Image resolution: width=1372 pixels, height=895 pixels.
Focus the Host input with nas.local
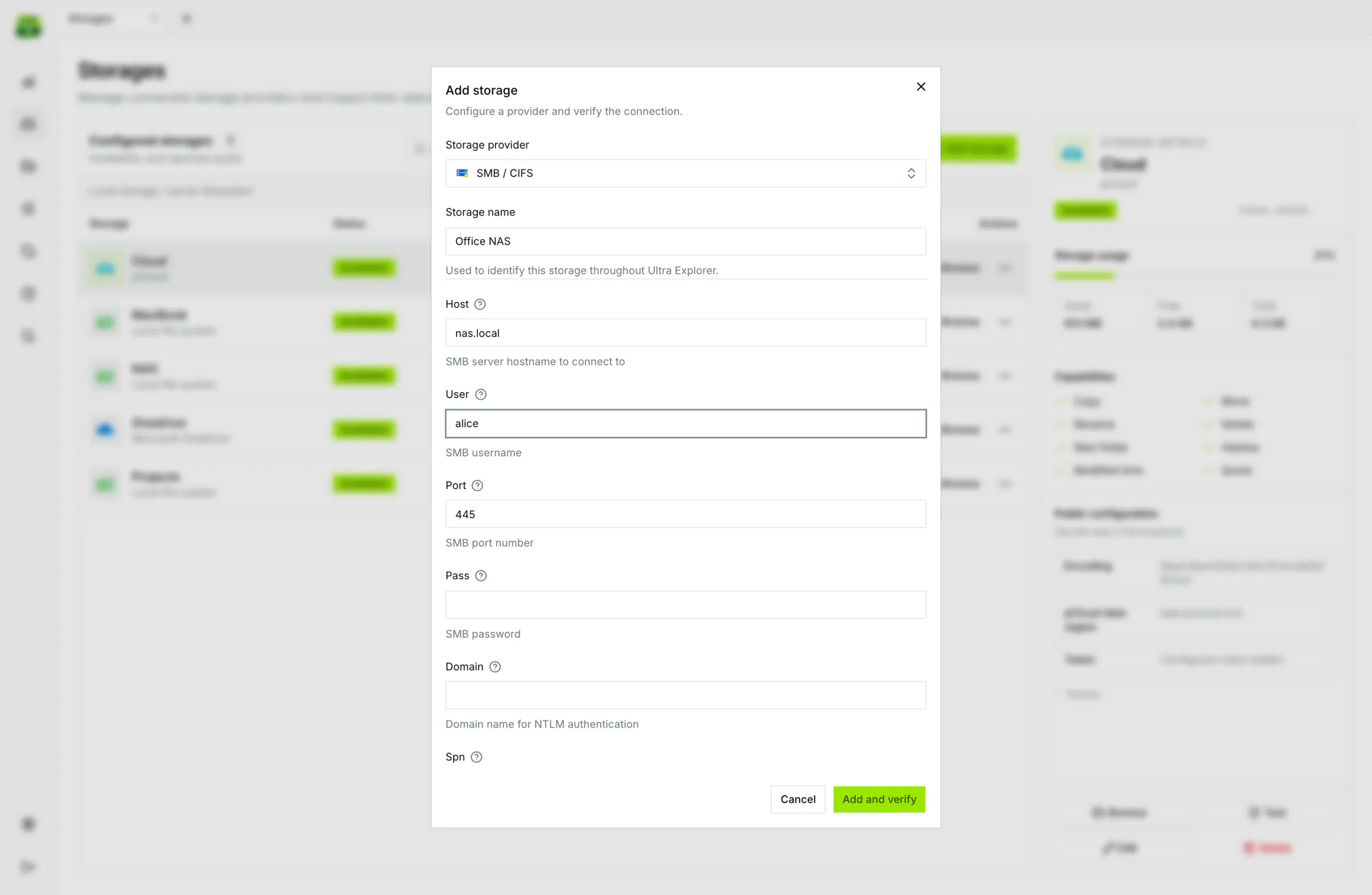pyautogui.click(x=685, y=333)
